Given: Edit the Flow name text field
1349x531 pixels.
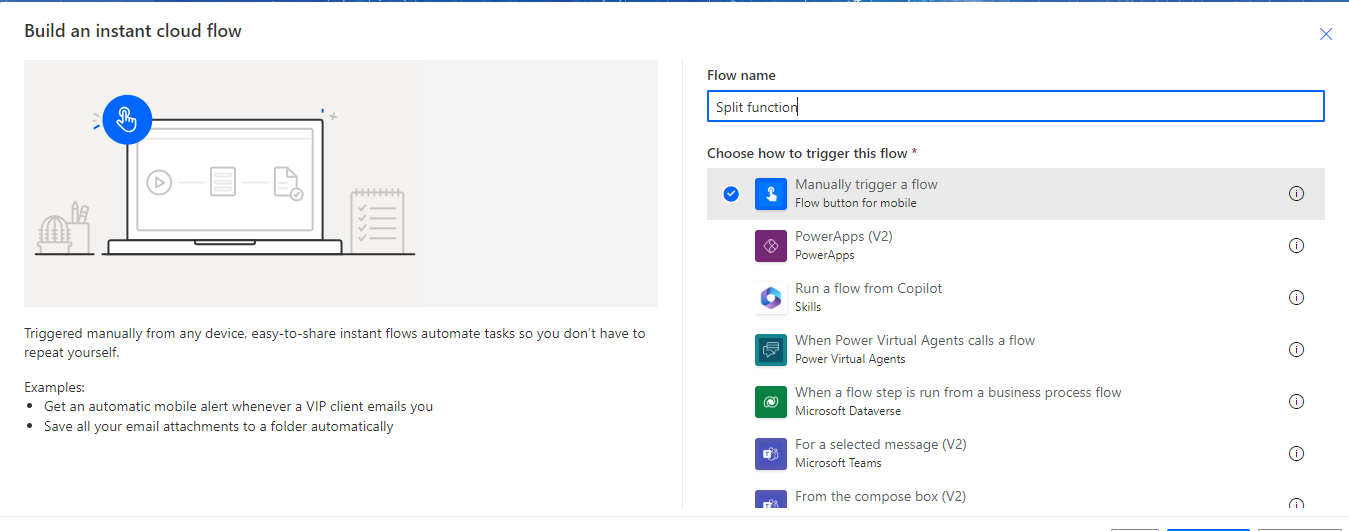Looking at the screenshot, I should tap(1015, 107).
